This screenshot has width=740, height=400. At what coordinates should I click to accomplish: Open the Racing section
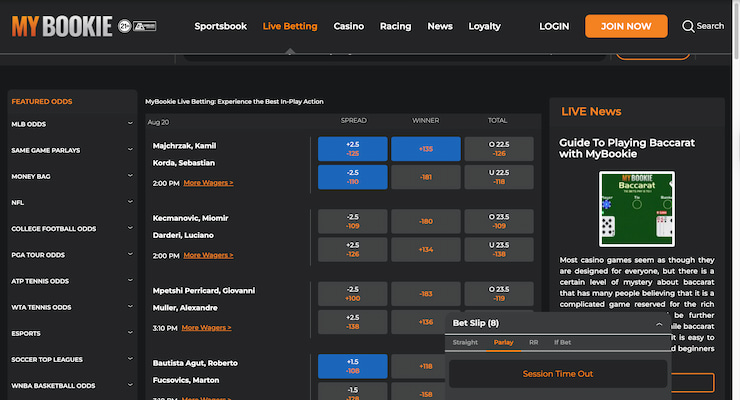[x=395, y=26]
